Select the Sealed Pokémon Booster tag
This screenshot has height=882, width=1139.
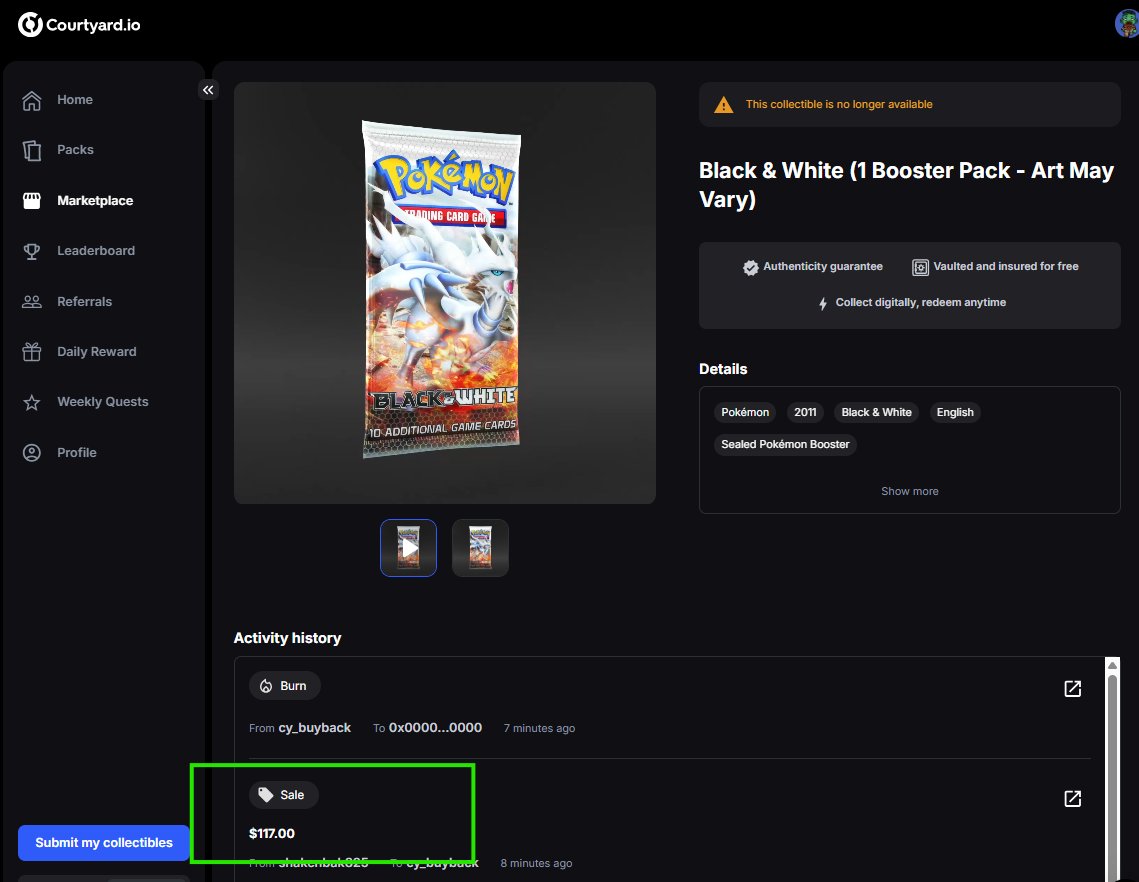[x=785, y=444]
